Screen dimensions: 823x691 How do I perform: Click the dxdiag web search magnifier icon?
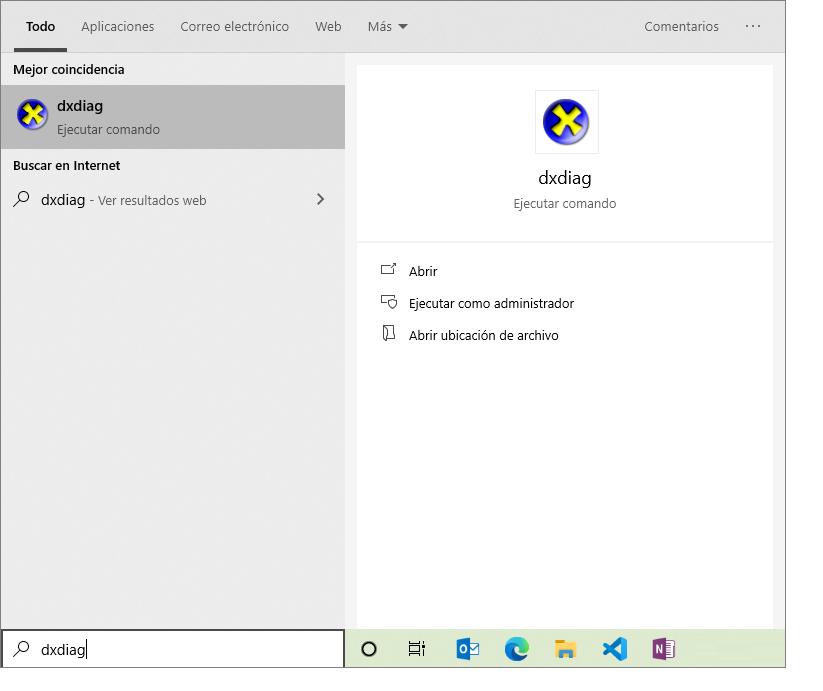[x=22, y=199]
